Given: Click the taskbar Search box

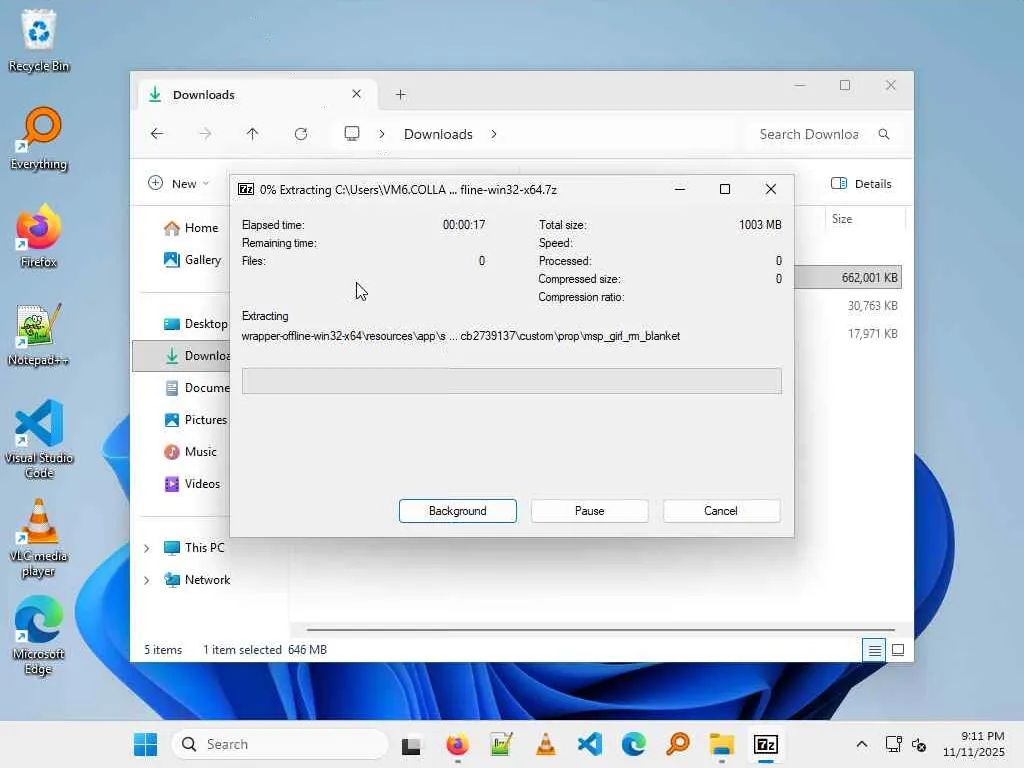Looking at the screenshot, I should tap(280, 744).
